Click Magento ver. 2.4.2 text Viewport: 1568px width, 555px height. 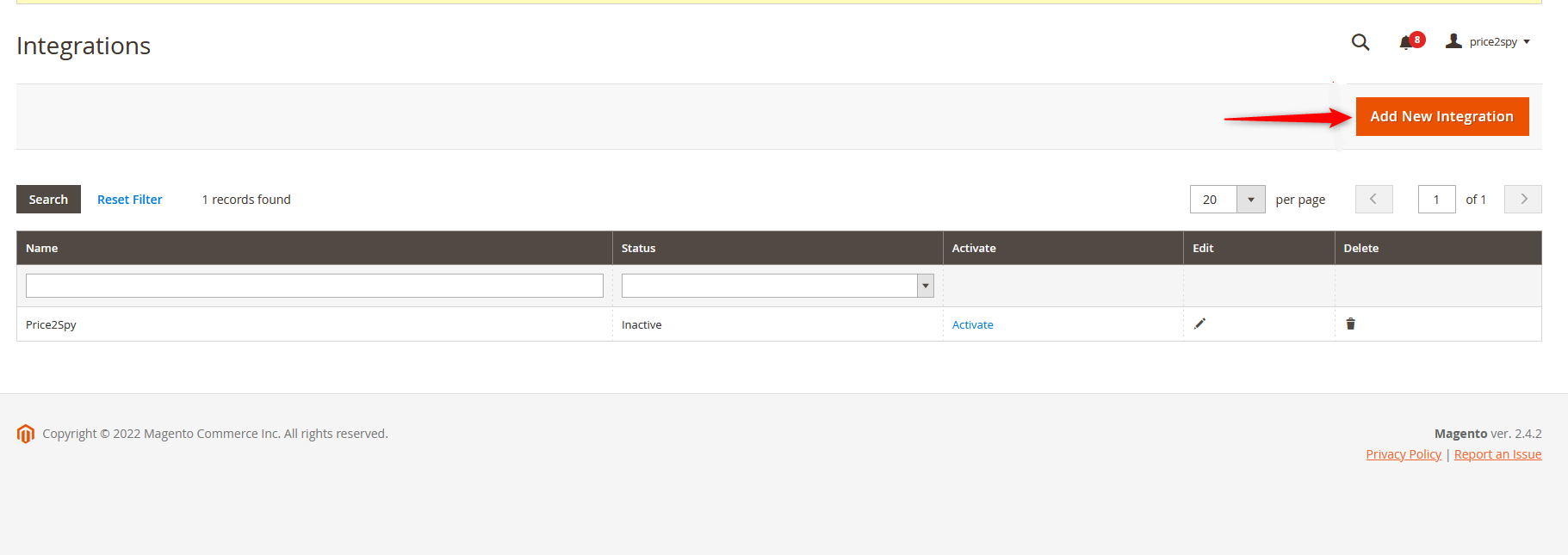pos(1488,434)
